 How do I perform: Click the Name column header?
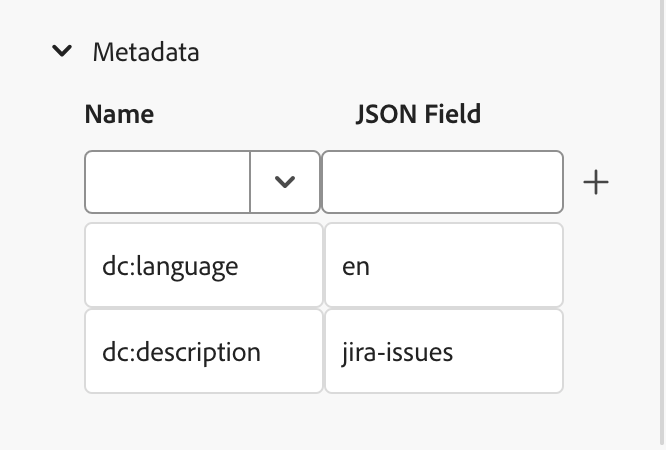[x=119, y=114]
